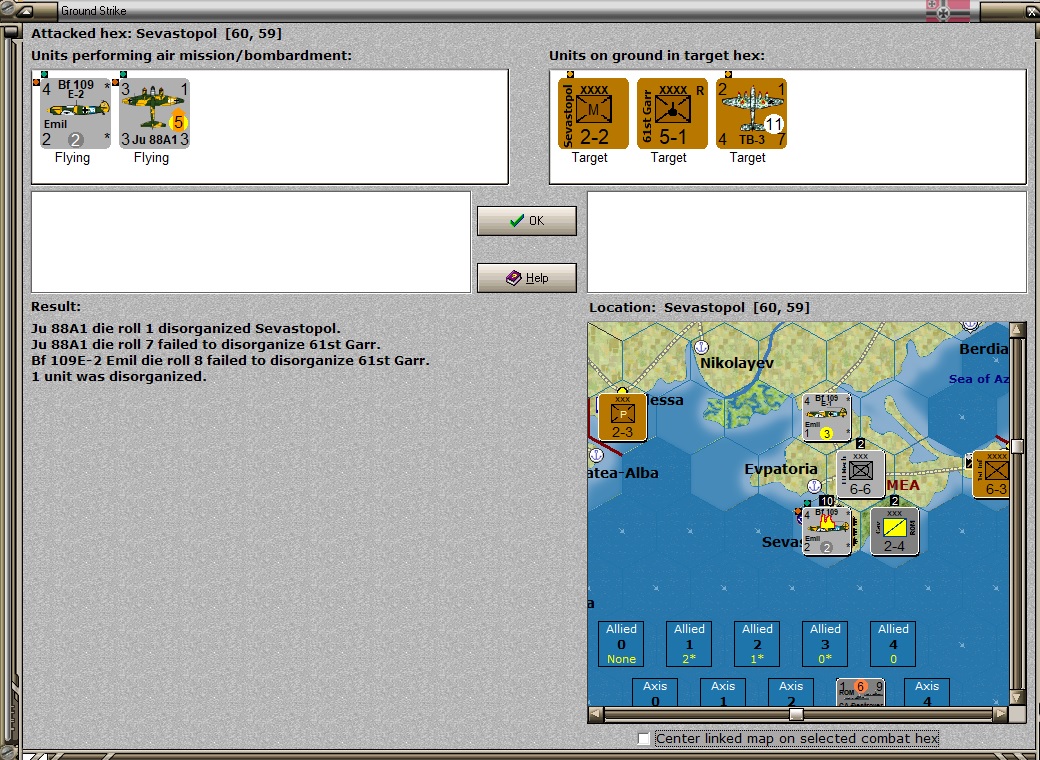Confirm the ground strike with OK
The width and height of the screenshot is (1040, 760).
[527, 221]
